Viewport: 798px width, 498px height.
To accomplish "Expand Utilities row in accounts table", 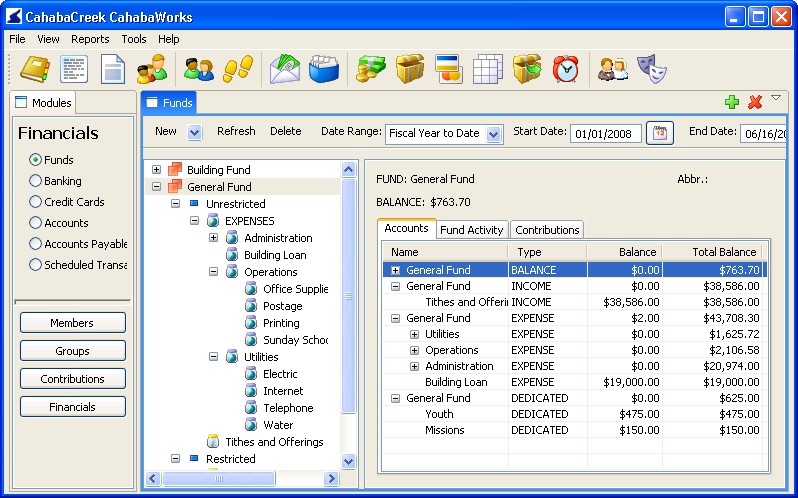I will pyautogui.click(x=415, y=334).
